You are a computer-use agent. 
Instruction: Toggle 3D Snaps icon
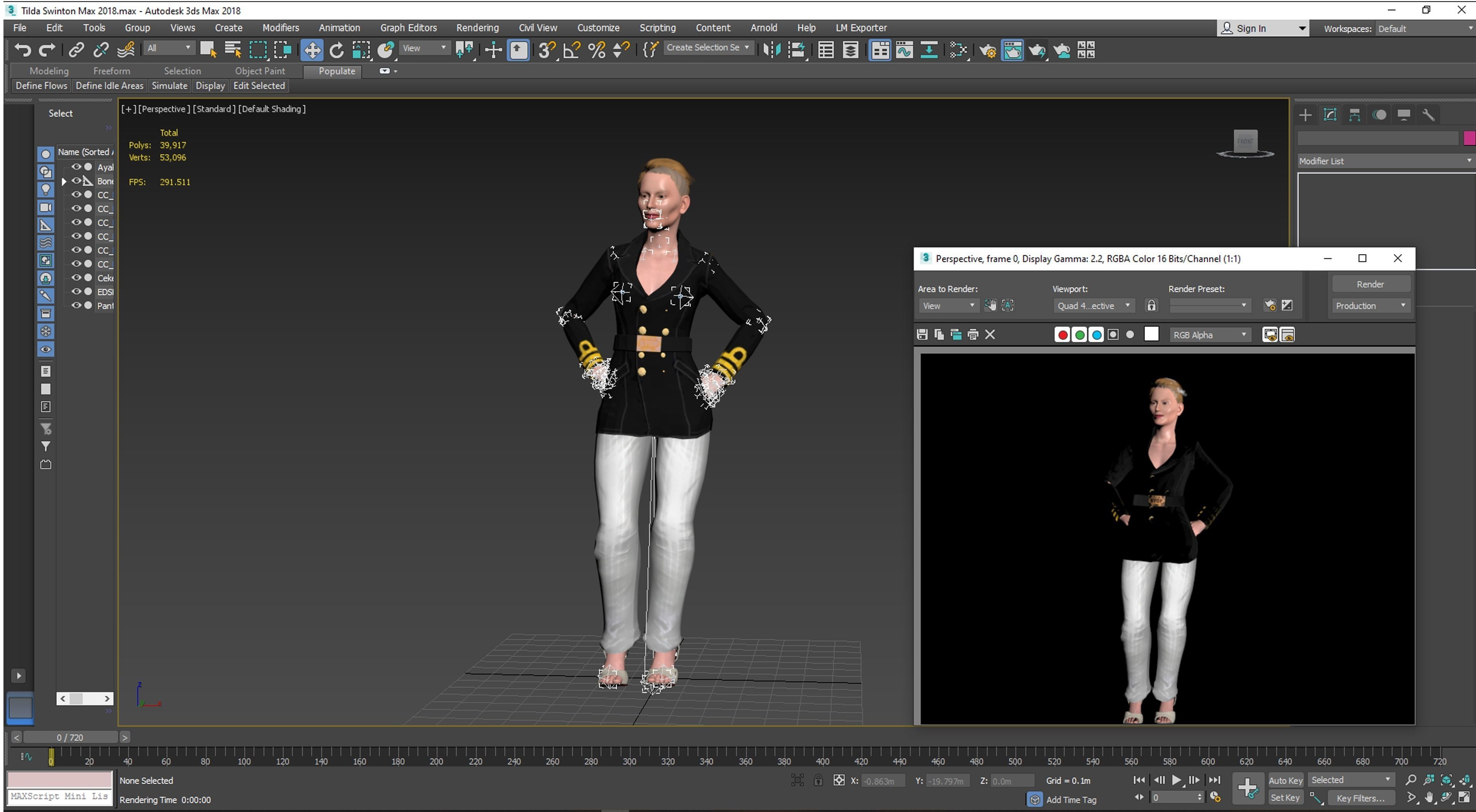[547, 50]
